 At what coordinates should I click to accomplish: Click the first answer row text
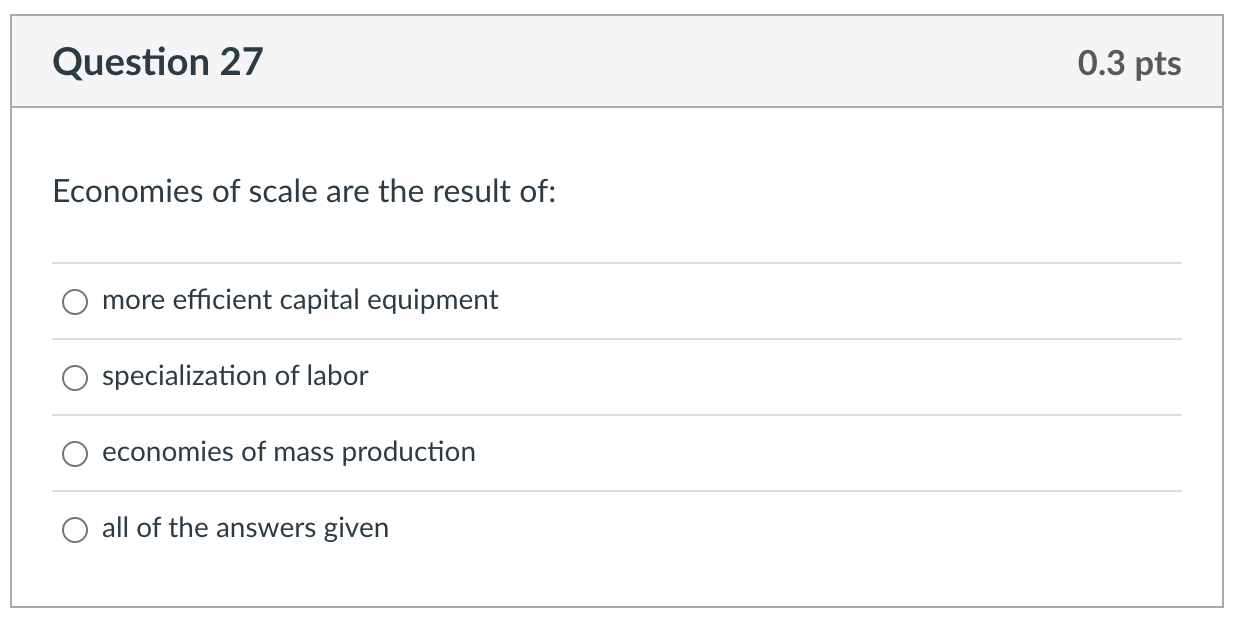(x=300, y=300)
